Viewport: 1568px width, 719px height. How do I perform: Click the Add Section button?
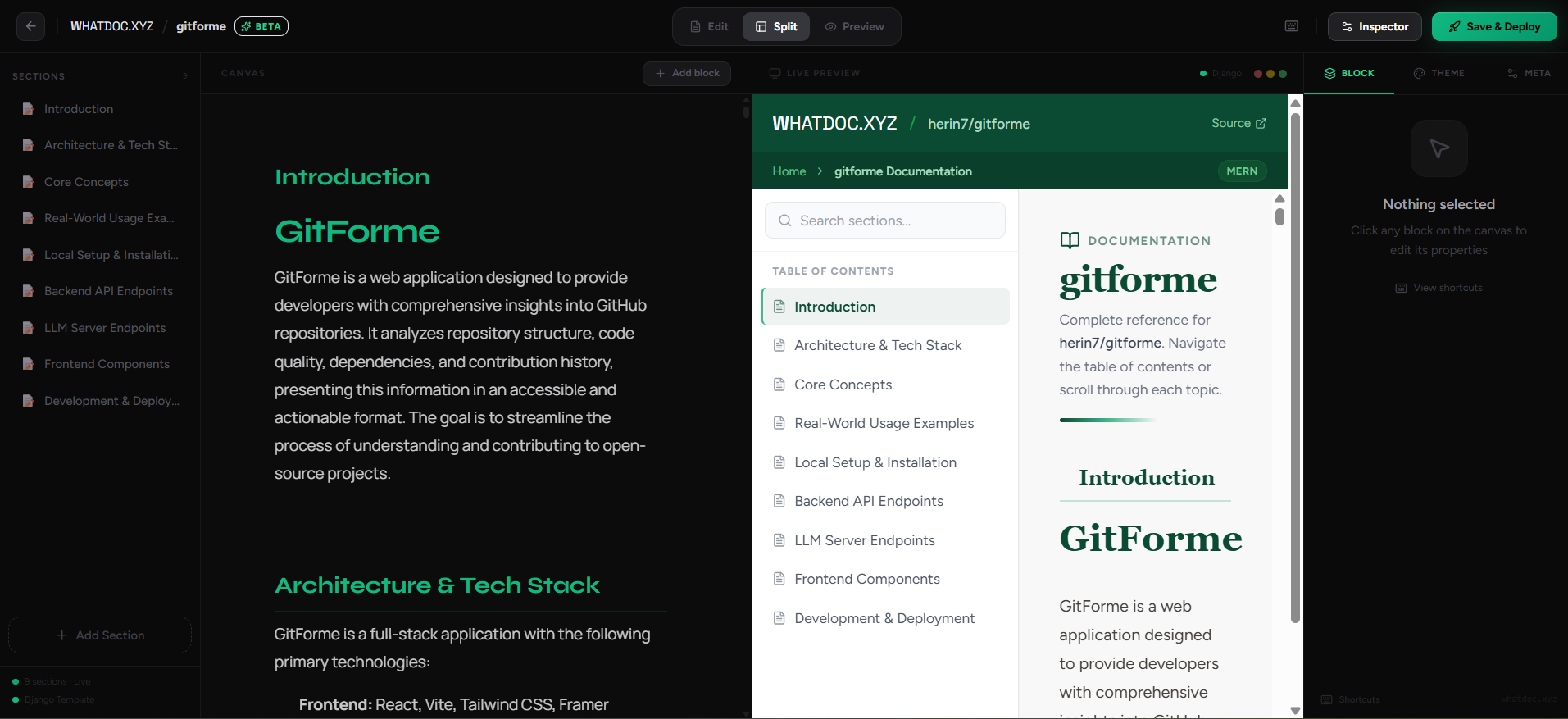pyautogui.click(x=100, y=635)
